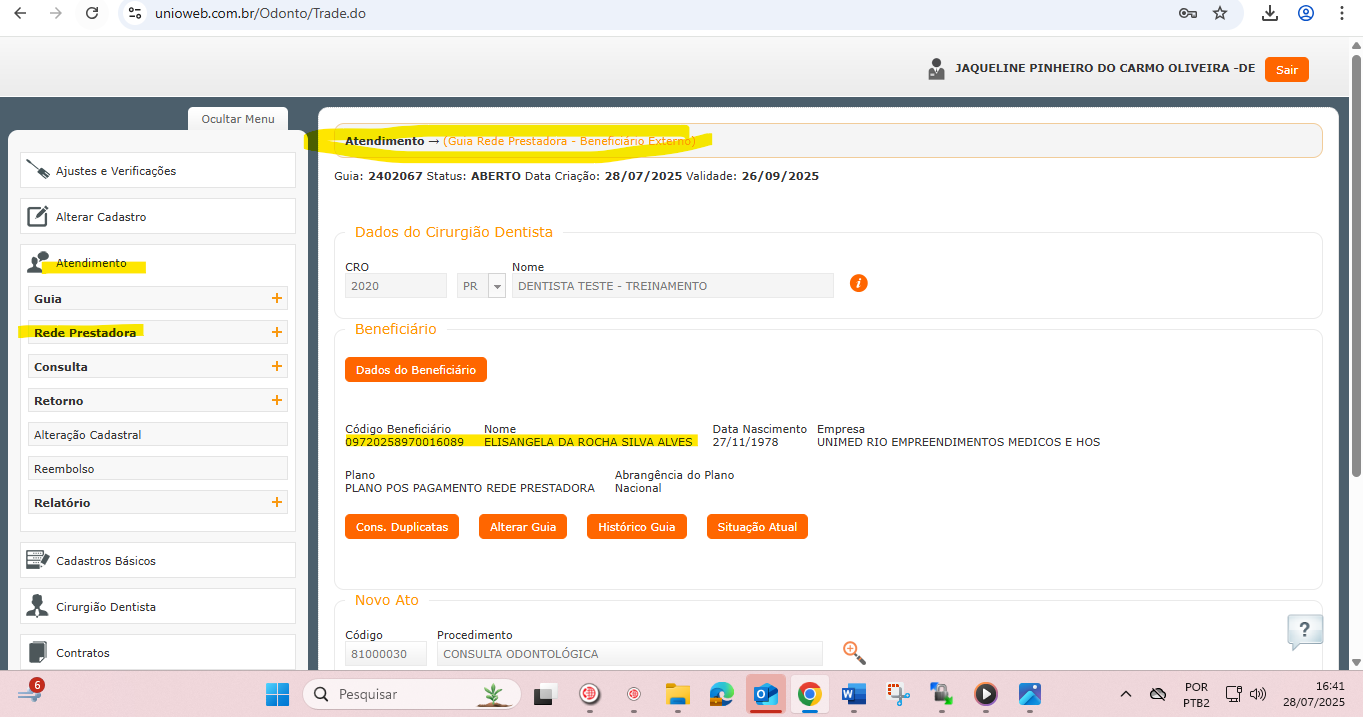The width and height of the screenshot is (1363, 717).
Task: Open Cirurgião Dentista section
Action: pos(158,607)
